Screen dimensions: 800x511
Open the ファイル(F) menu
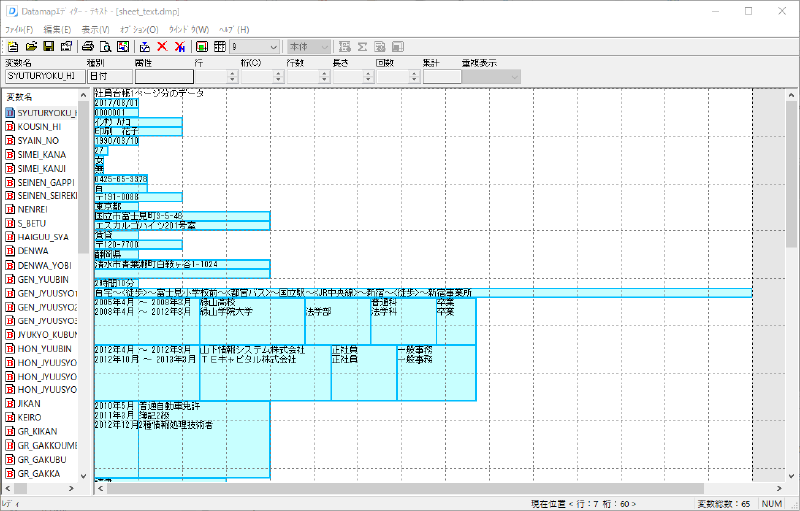[x=19, y=29]
